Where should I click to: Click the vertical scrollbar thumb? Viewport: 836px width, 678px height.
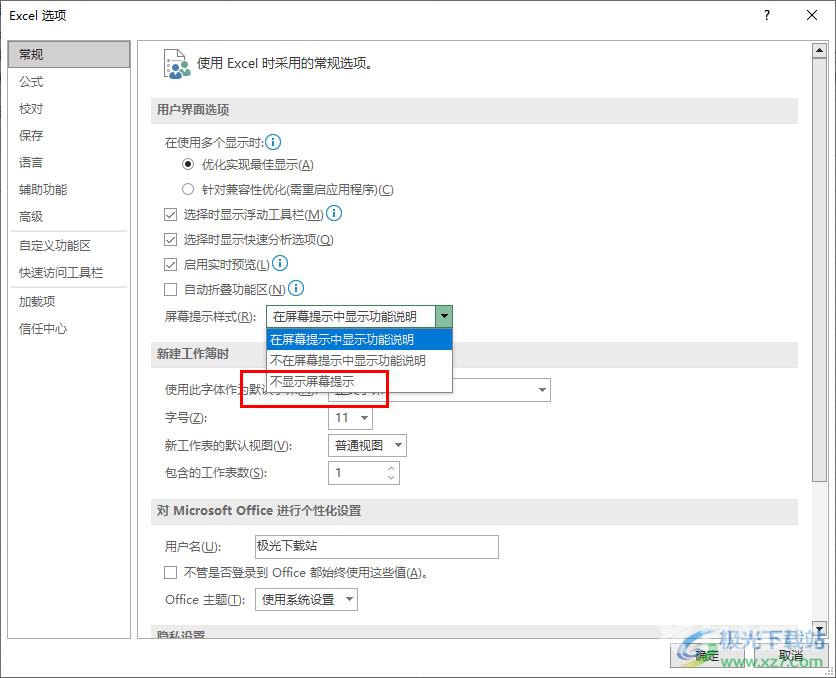coord(819,270)
